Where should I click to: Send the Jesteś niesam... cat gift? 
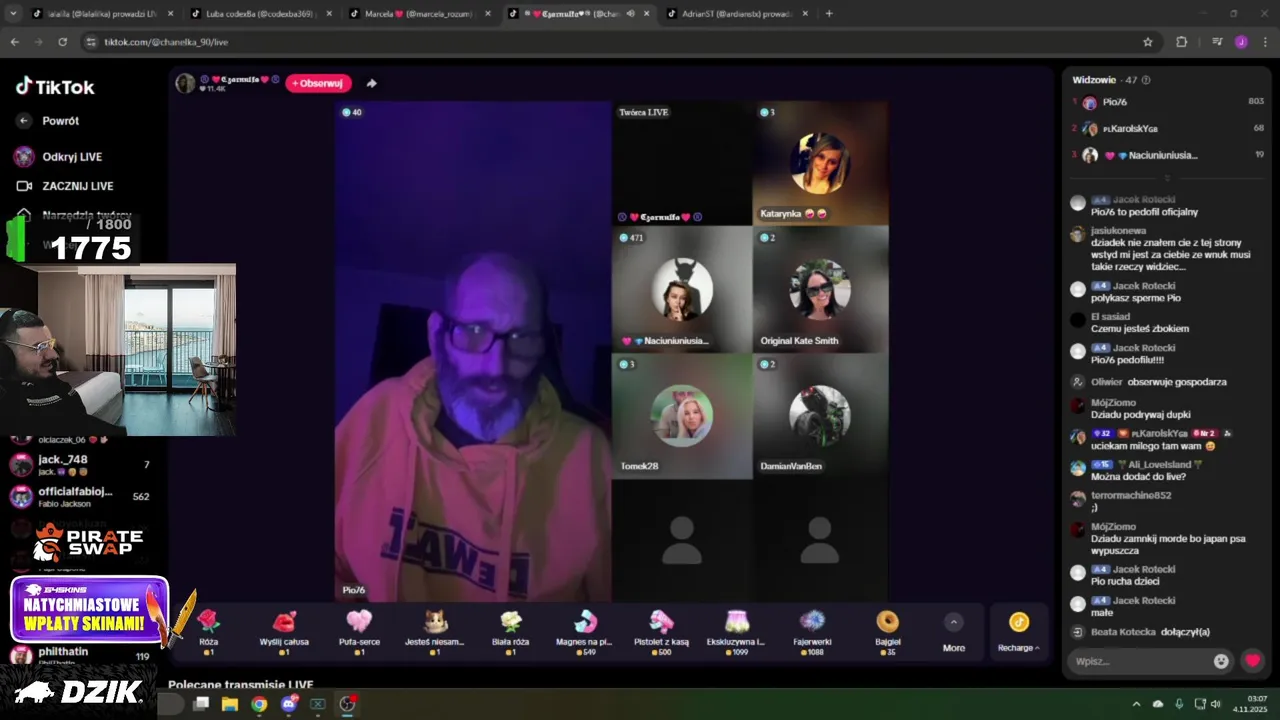point(435,631)
